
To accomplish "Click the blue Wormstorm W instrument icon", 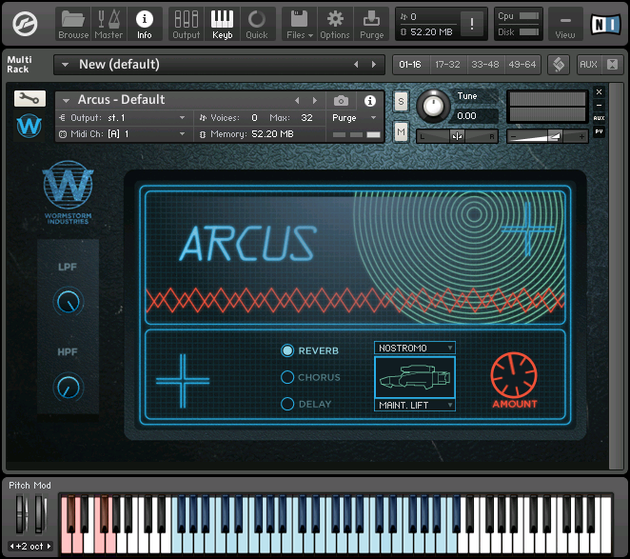I will coord(29,126).
